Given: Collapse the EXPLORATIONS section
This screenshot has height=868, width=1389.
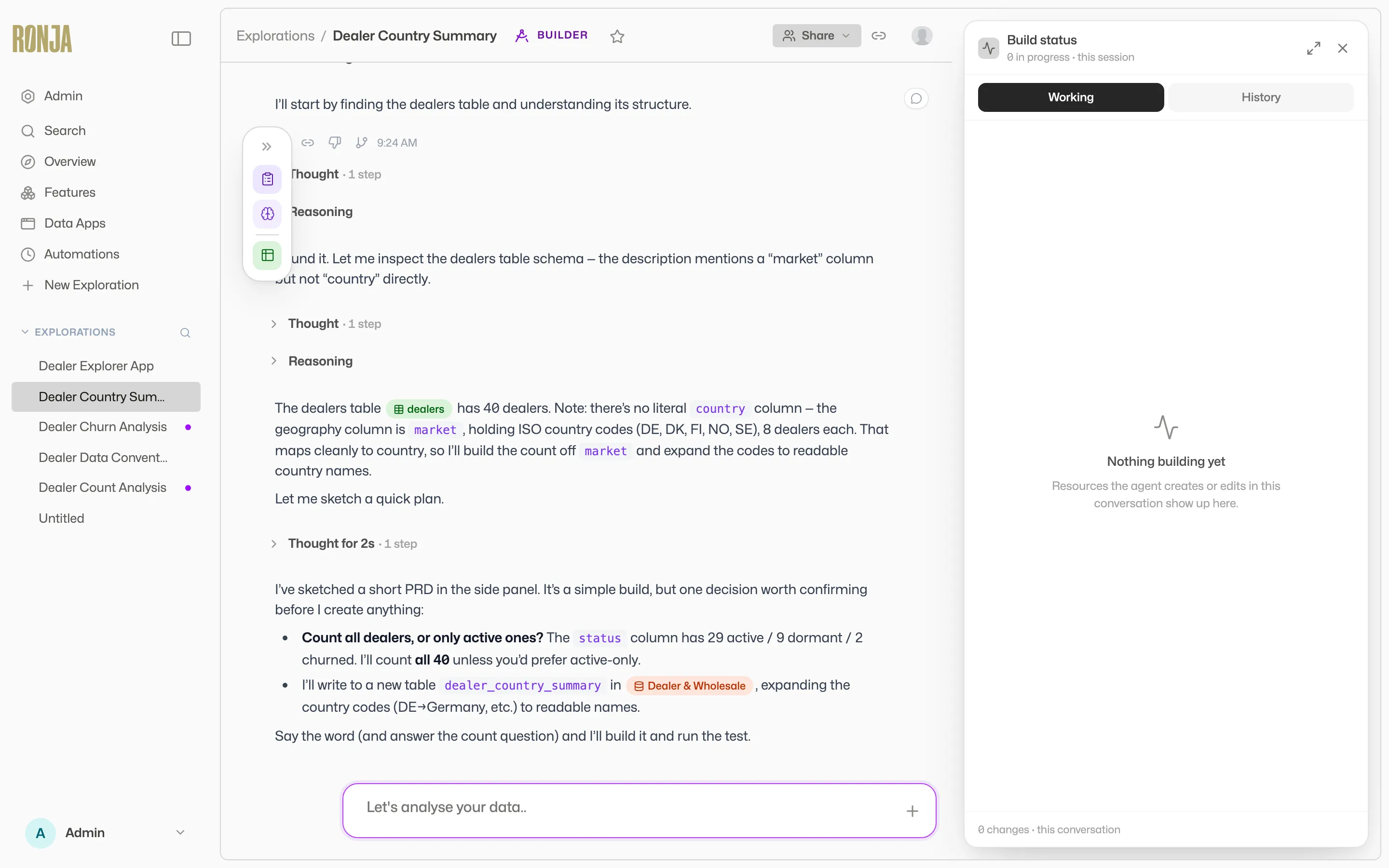Looking at the screenshot, I should pyautogui.click(x=25, y=332).
